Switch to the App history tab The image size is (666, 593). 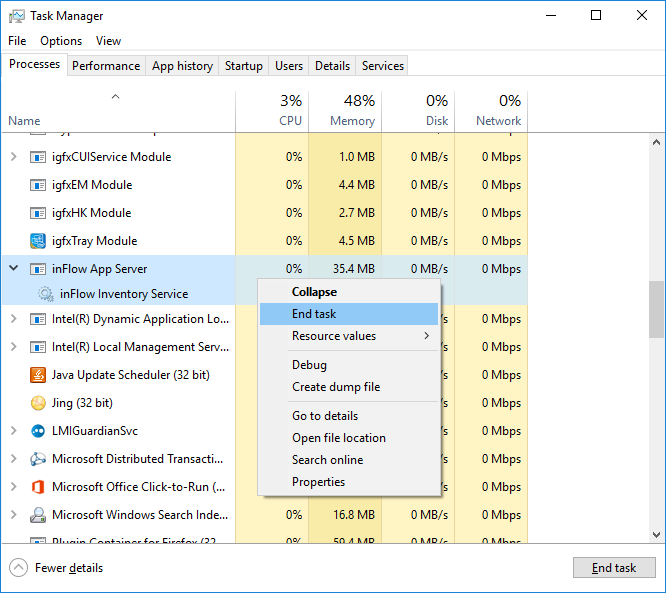pos(182,66)
